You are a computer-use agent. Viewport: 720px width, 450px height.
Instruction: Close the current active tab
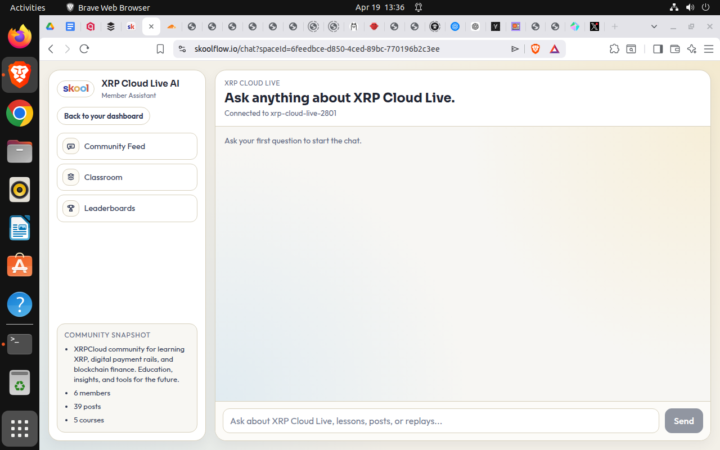(151, 27)
